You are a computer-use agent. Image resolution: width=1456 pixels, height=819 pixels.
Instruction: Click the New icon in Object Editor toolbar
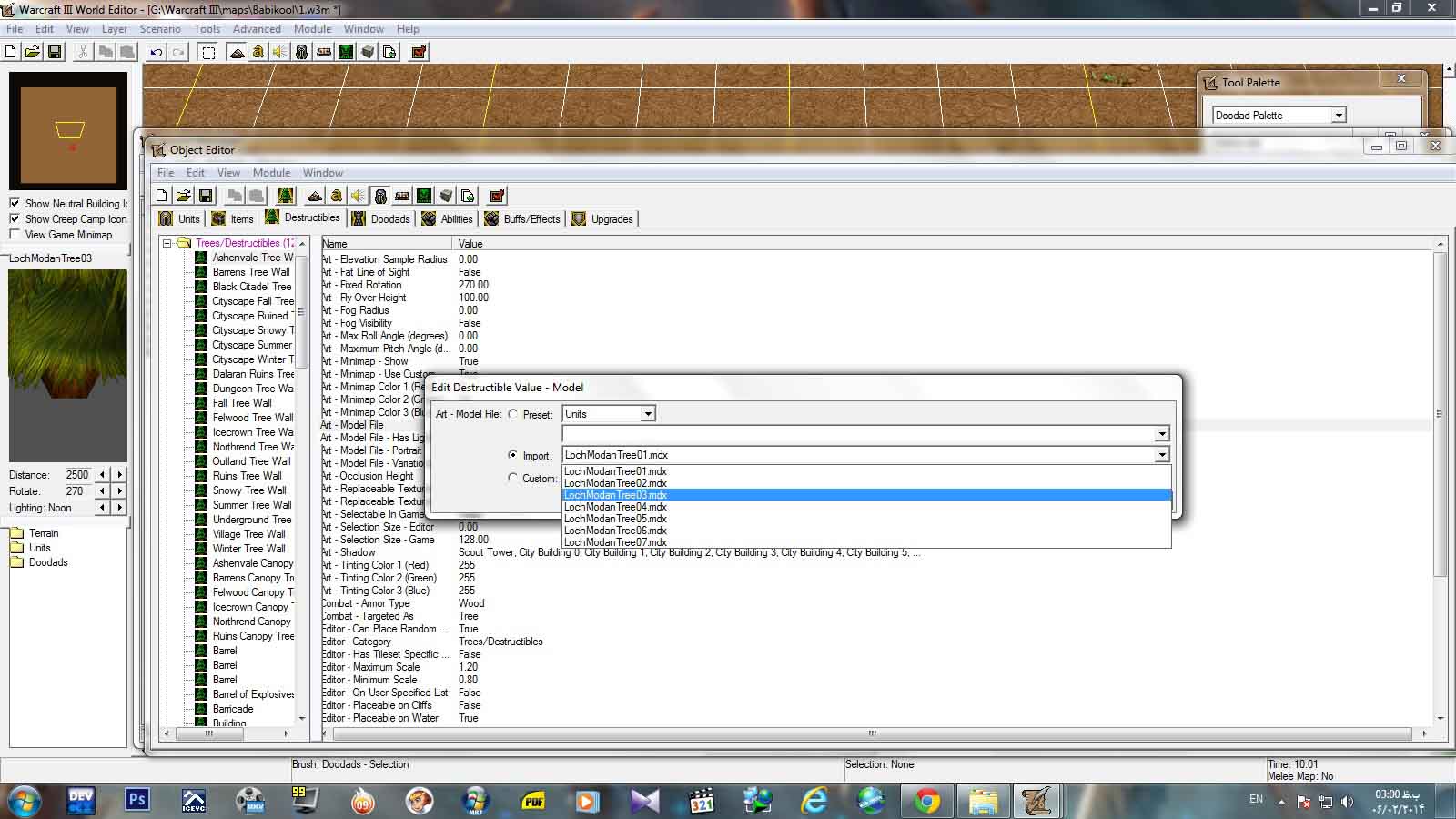[162, 196]
